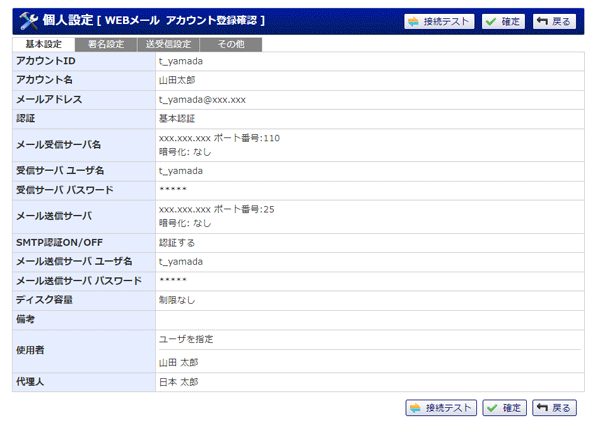Click the top 戻る back button
The image size is (600, 428).
(554, 21)
